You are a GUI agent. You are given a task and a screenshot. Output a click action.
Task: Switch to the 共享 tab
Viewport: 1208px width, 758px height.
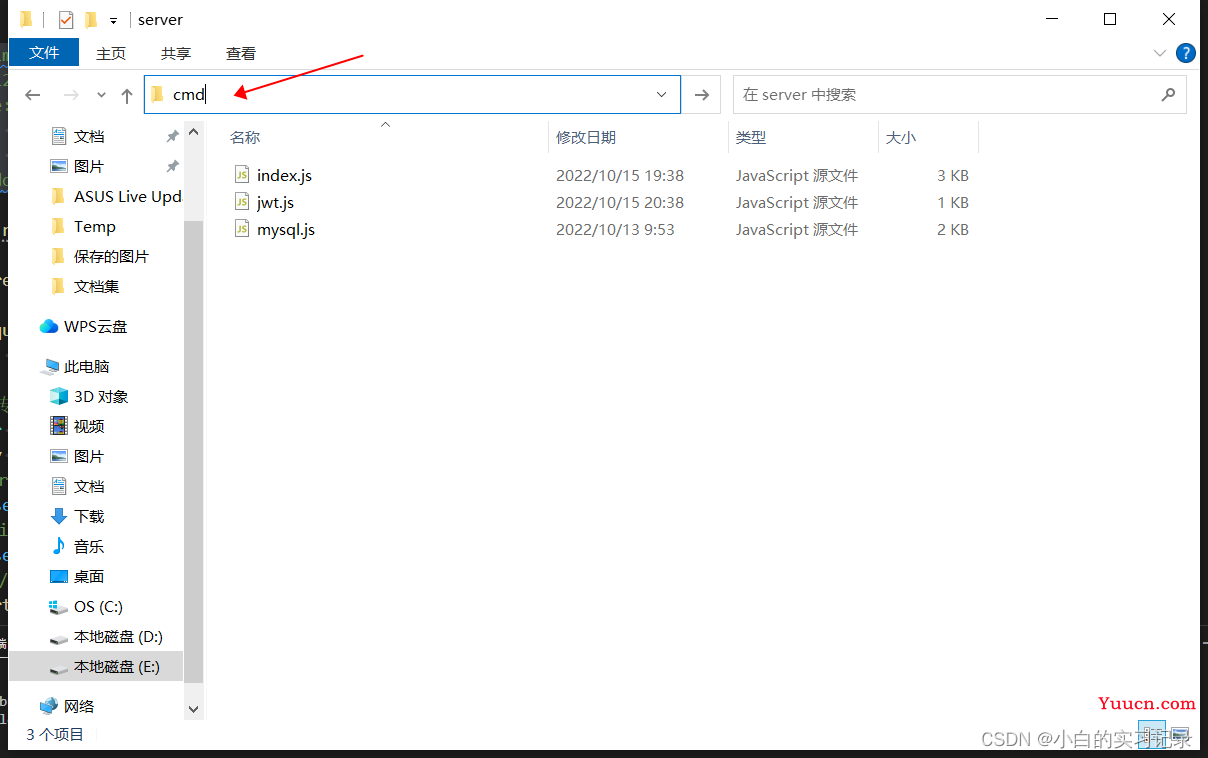click(176, 53)
